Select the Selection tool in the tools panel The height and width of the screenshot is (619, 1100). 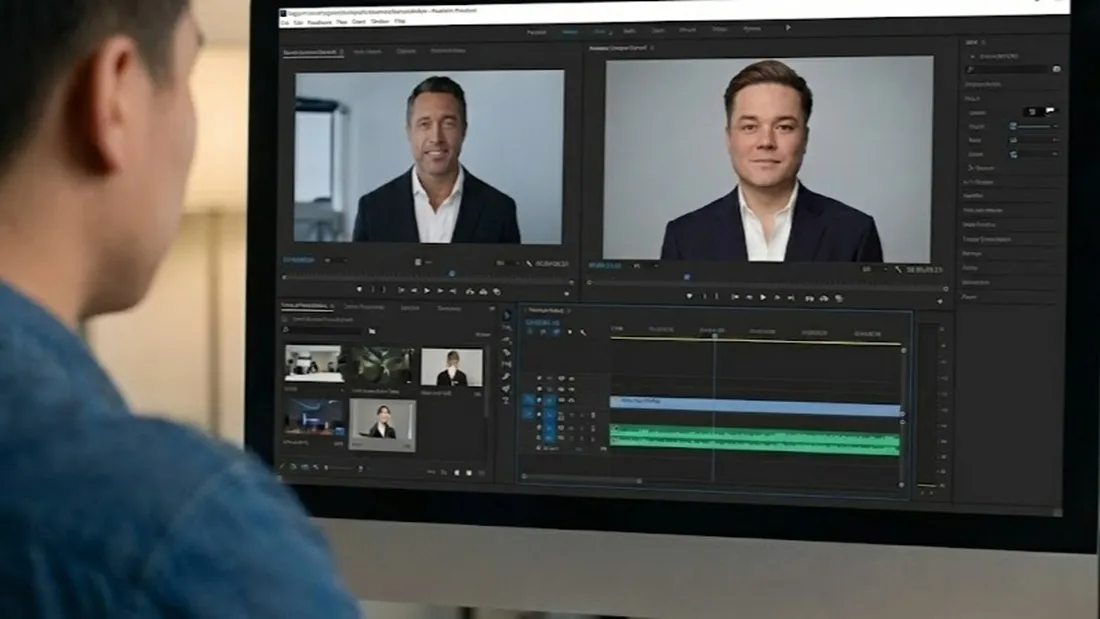tap(506, 315)
